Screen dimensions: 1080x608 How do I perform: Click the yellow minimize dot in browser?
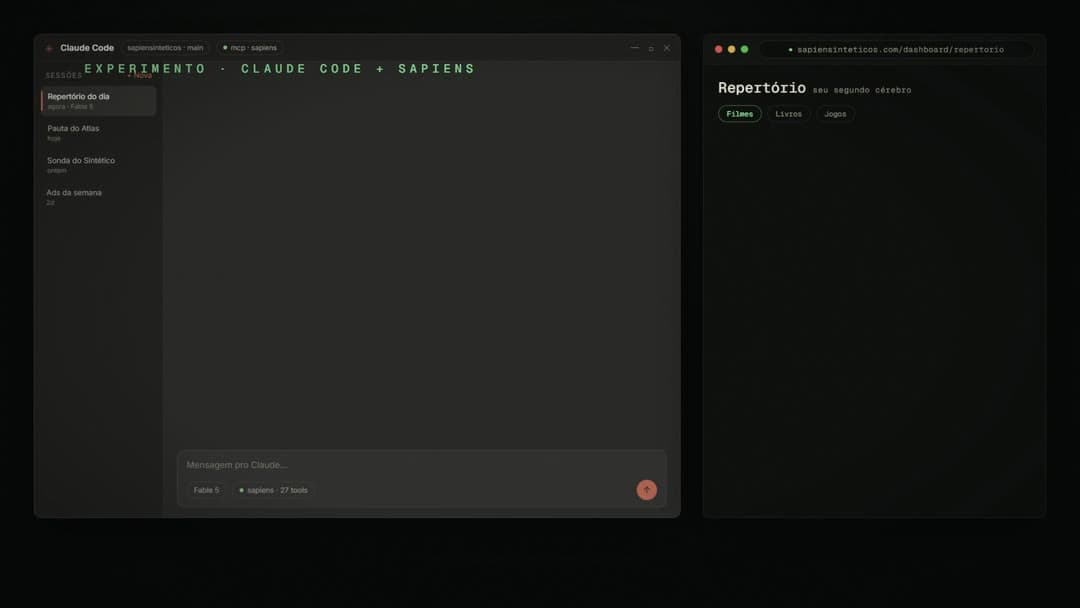(x=731, y=50)
